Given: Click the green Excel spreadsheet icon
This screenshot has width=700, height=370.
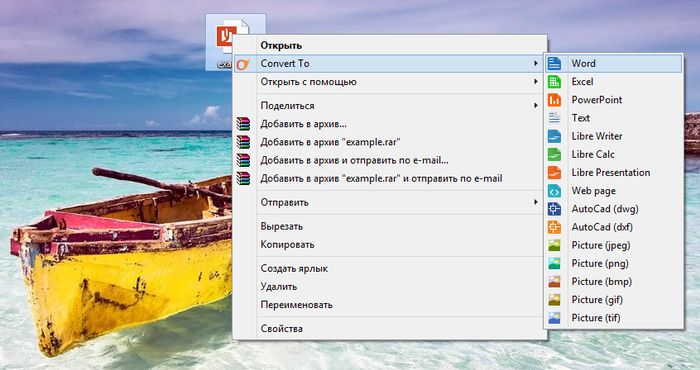Looking at the screenshot, I should 554,82.
